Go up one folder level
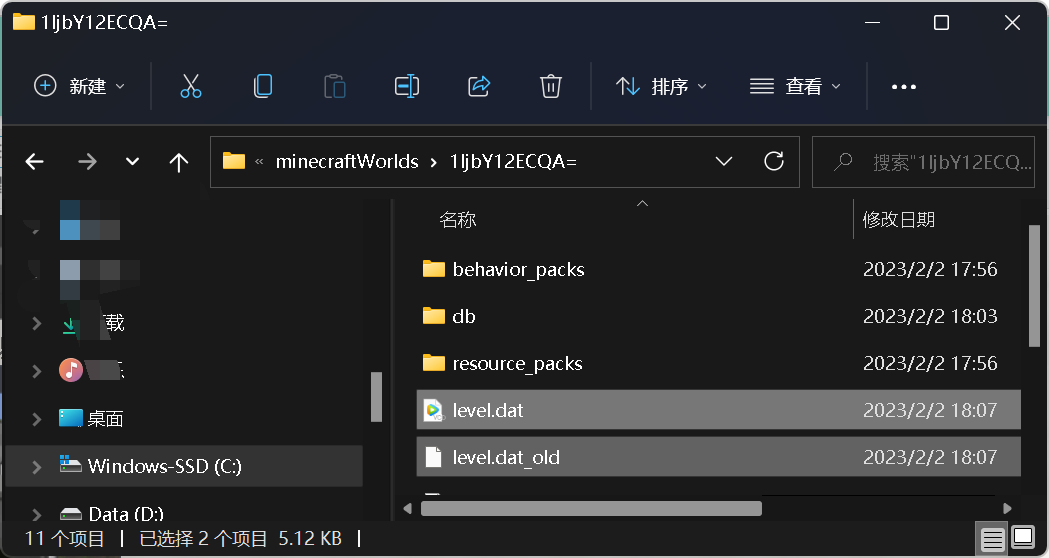Viewport: 1049px width, 558px height. coord(179,162)
